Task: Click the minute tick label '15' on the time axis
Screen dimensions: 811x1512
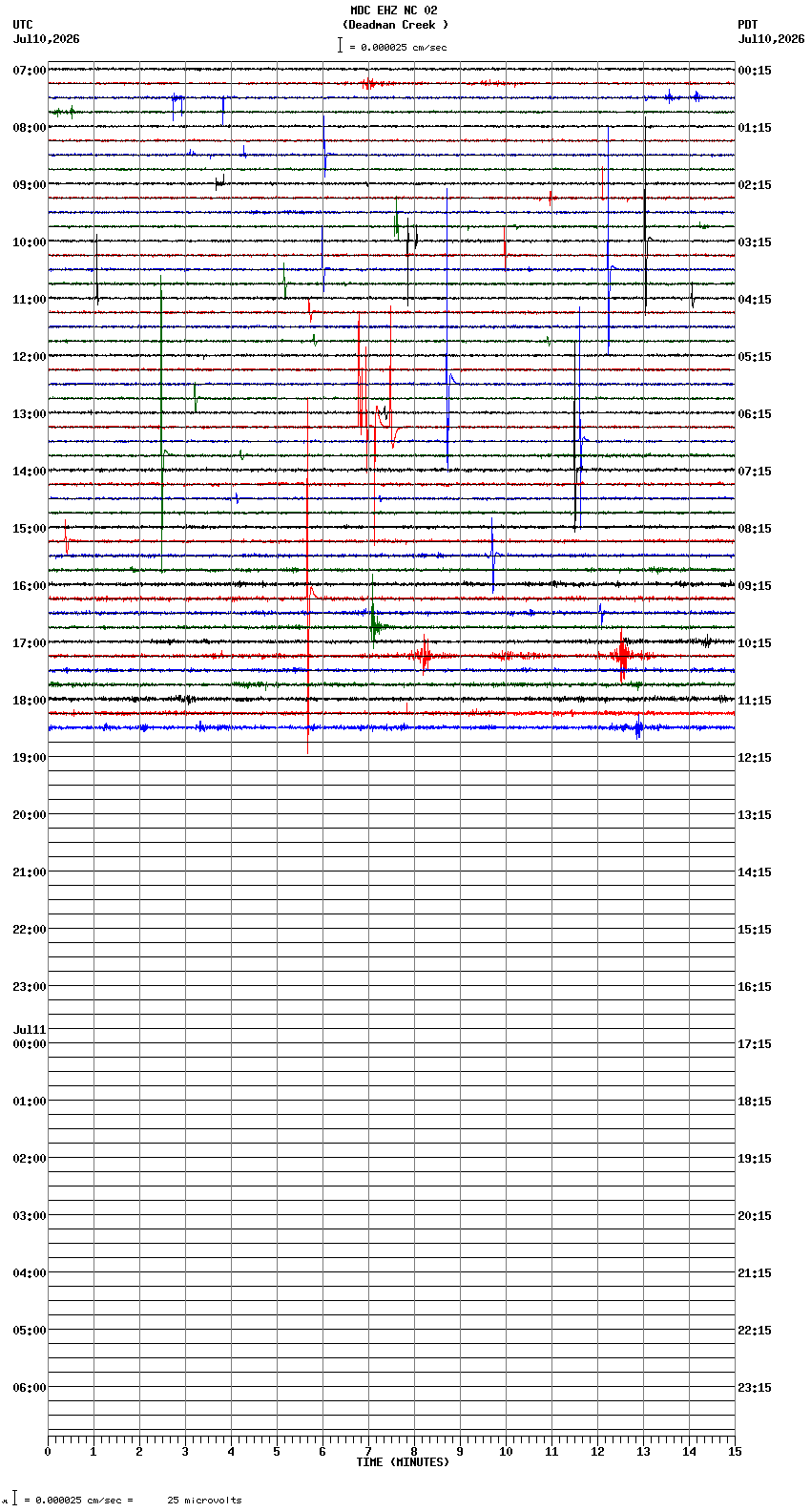Action: (735, 1452)
